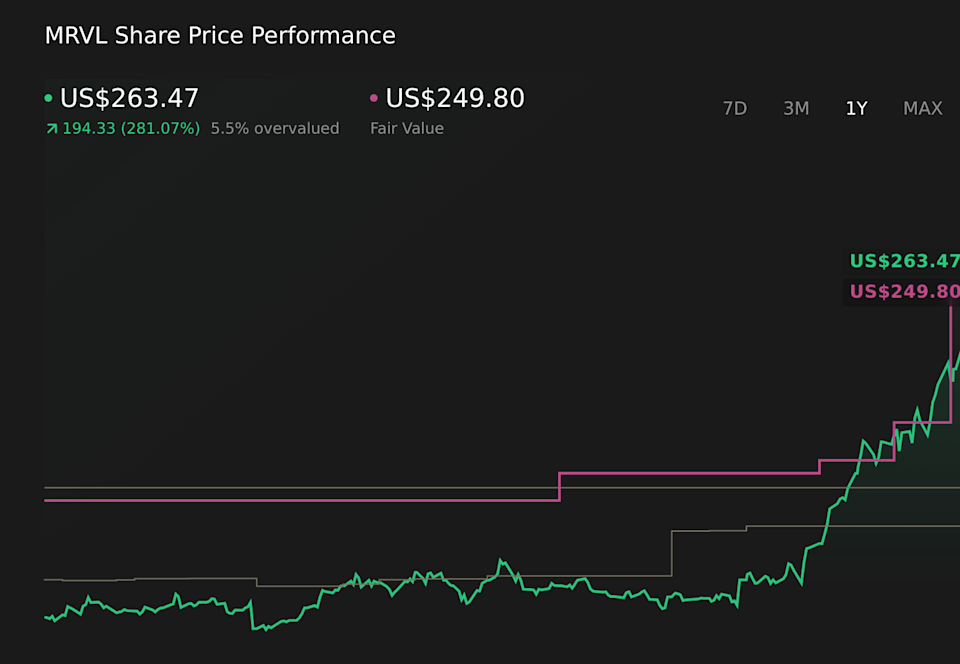Click the pink fair value dot
The image size is (960, 664).
tap(374, 98)
